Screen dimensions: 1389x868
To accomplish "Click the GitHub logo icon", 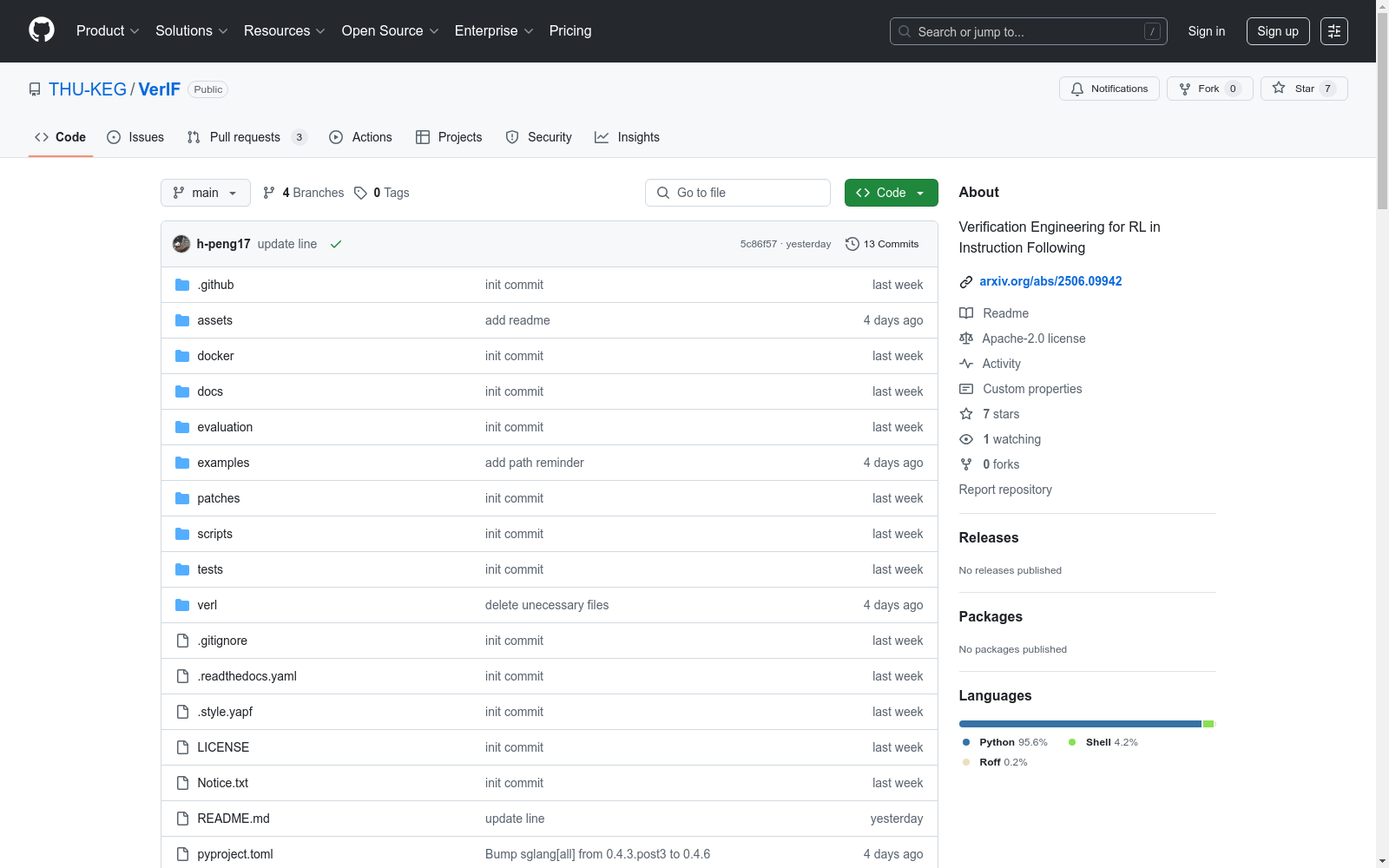I will pyautogui.click(x=42, y=30).
